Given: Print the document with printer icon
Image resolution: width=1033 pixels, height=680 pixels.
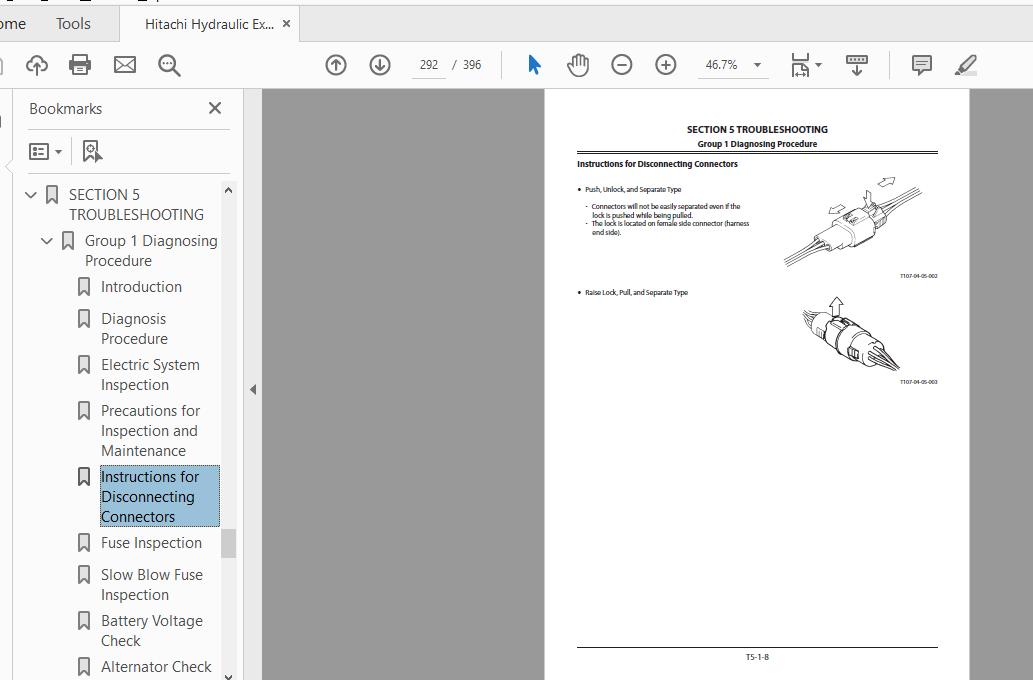Looking at the screenshot, I should (x=80, y=65).
